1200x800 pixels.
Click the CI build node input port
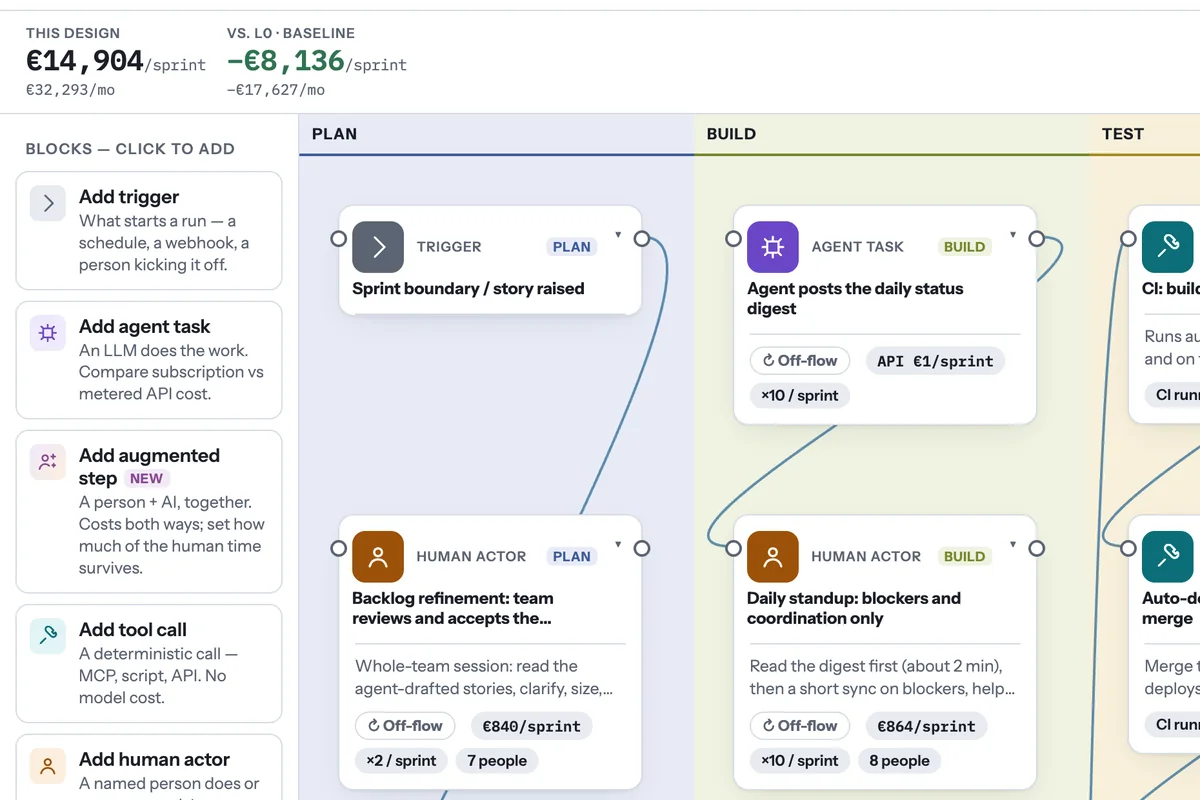tap(1129, 239)
